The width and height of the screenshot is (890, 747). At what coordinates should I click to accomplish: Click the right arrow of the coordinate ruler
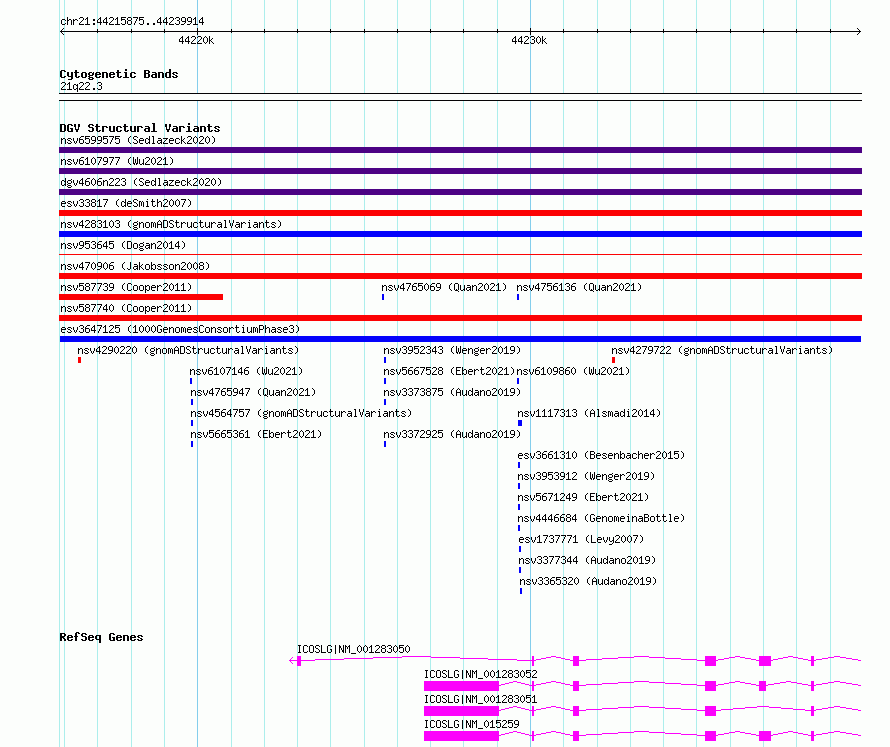pyautogui.click(x=859, y=32)
